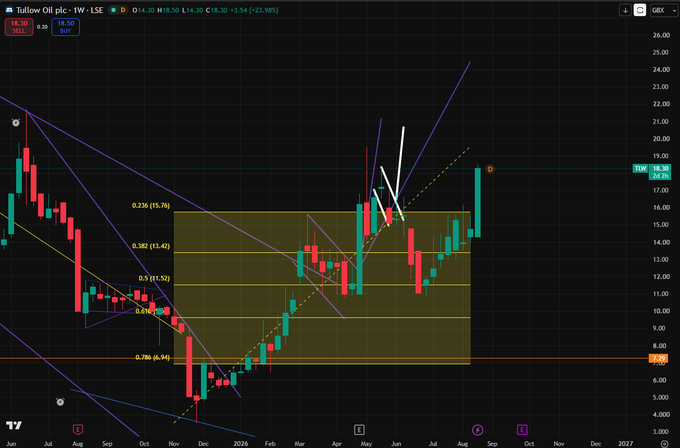The image size is (680, 448).
Task: Click the green market status dot
Action: click(113, 10)
